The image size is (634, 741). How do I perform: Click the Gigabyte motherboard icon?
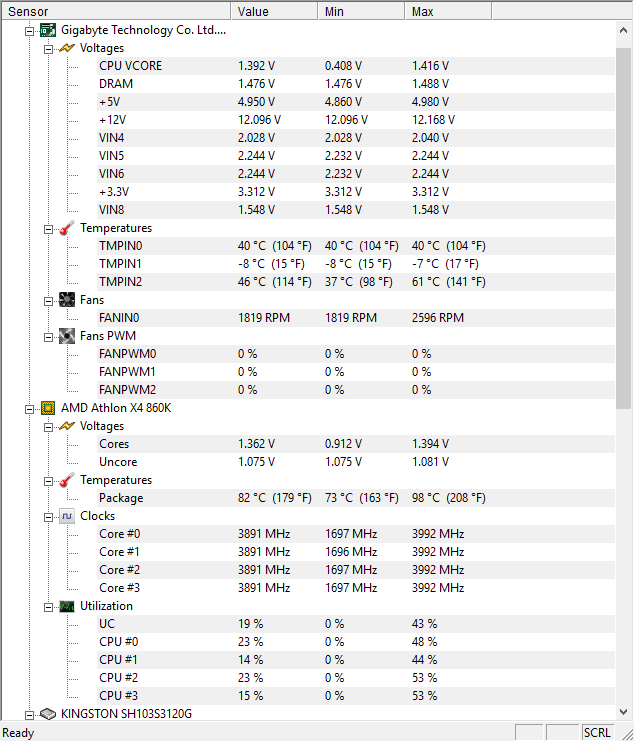point(48,30)
